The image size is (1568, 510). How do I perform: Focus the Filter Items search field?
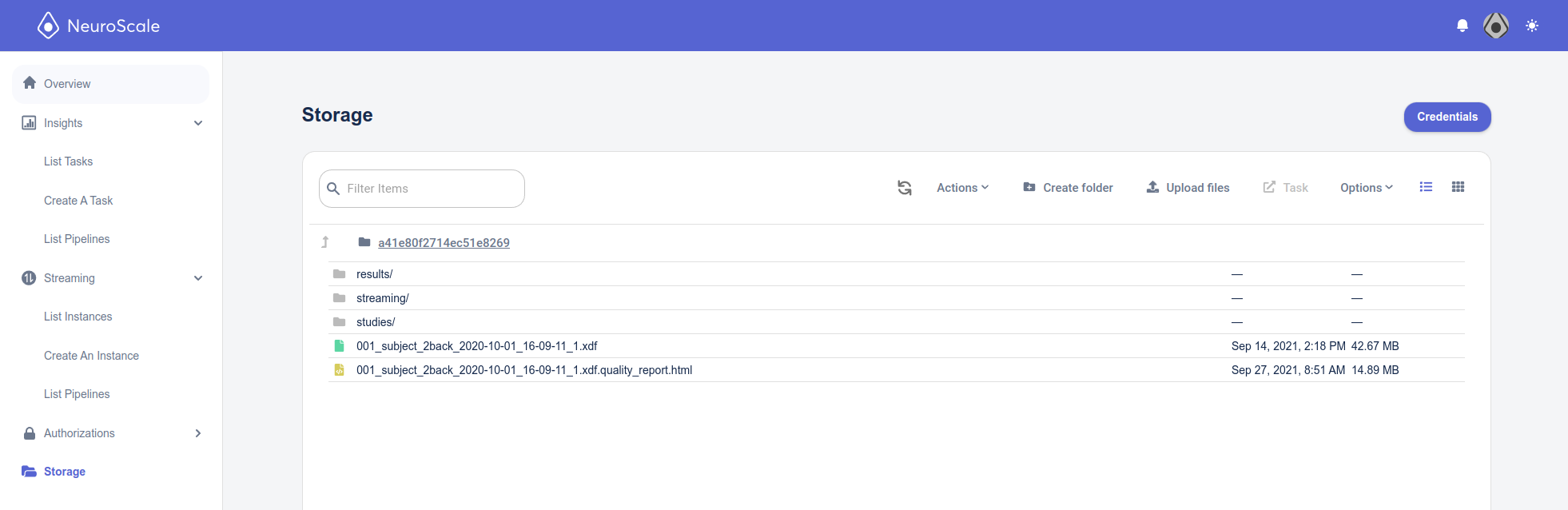click(x=422, y=189)
